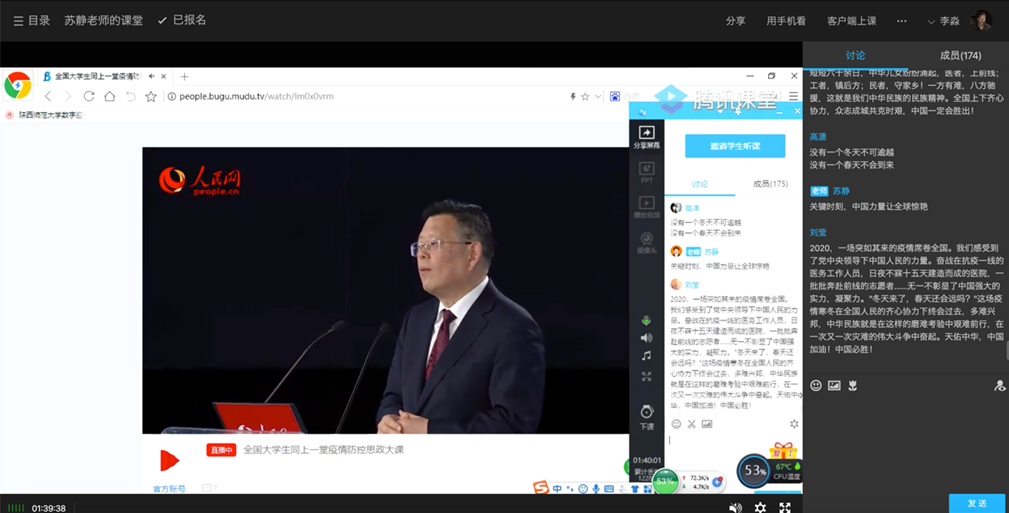Click the person filter icon in right chat panel
The image size is (1009, 513).
point(999,386)
